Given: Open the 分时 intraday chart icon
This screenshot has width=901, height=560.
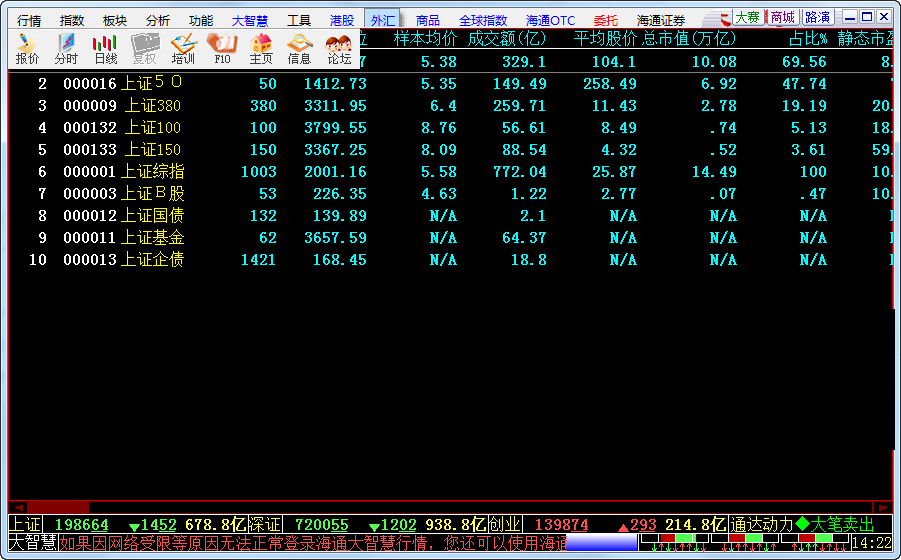Looking at the screenshot, I should (66, 48).
